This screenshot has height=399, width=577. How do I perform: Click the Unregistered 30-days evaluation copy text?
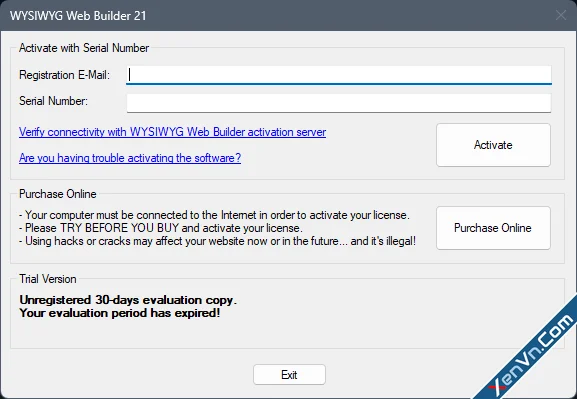(x=128, y=300)
